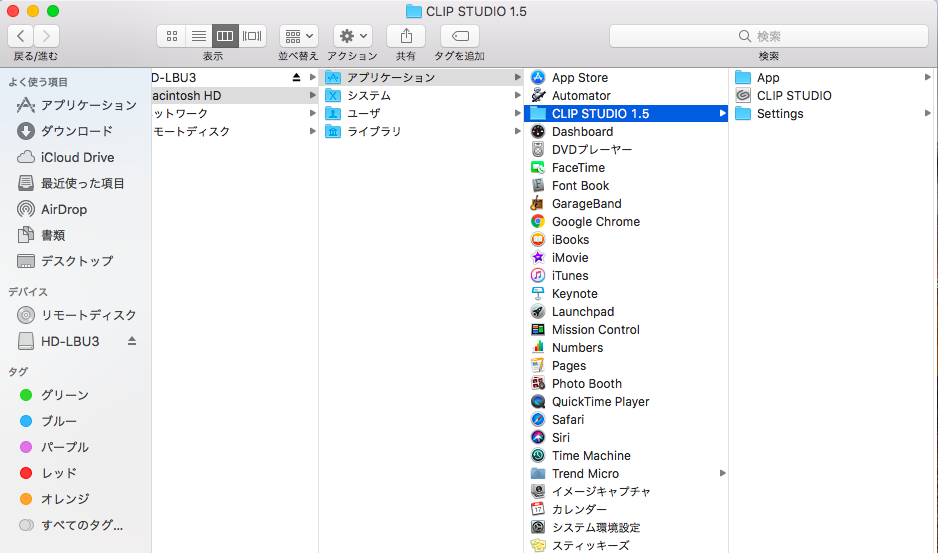This screenshot has width=938, height=553.
Task: Expand the システム folder arrow
Action: (x=517, y=95)
